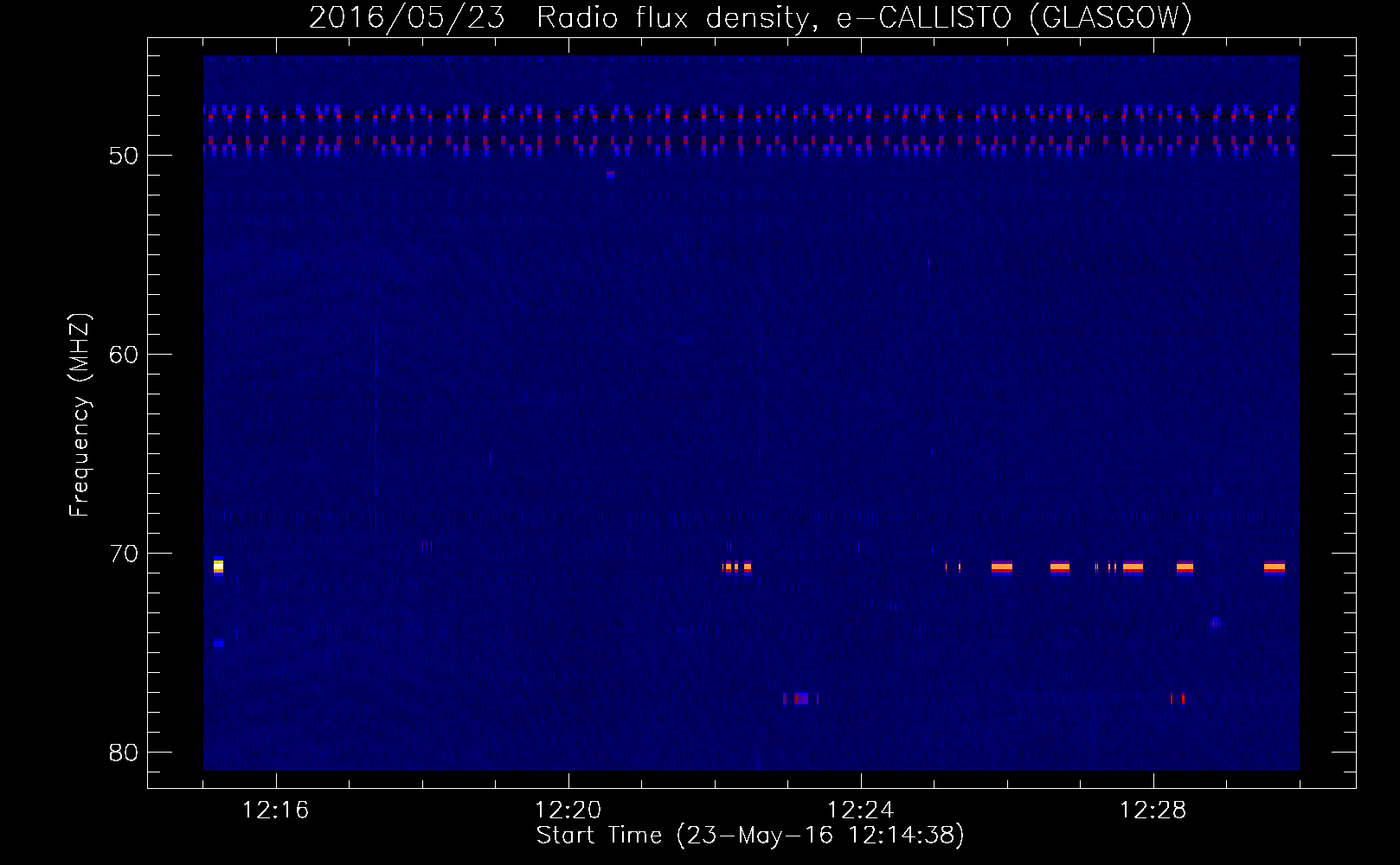Click the 80 frequency axis label
This screenshot has height=865, width=1400.
pyautogui.click(x=125, y=753)
